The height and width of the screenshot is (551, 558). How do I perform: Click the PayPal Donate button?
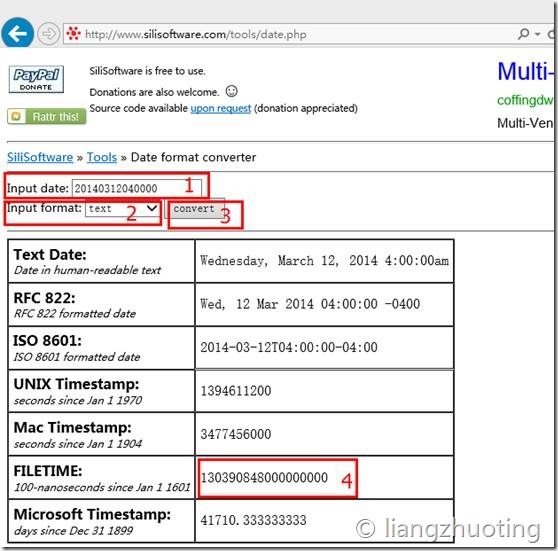tap(36, 79)
